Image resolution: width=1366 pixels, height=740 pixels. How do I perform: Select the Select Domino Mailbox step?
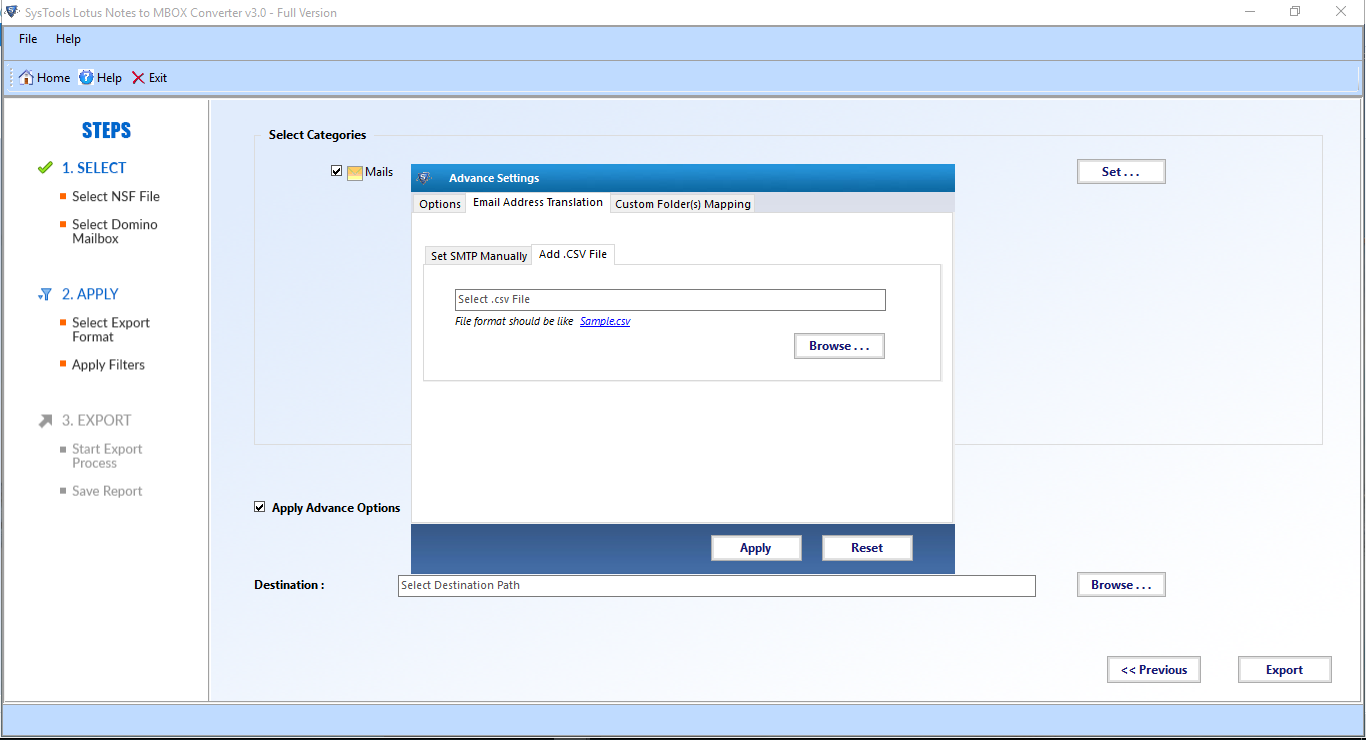tap(115, 232)
